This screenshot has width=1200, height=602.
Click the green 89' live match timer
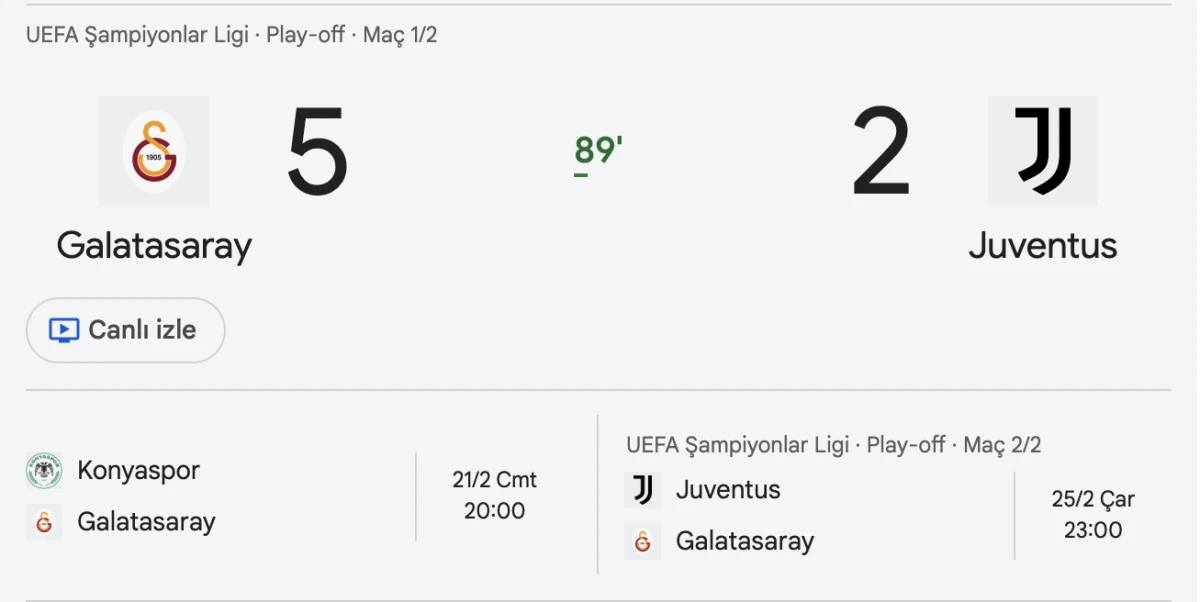pyautogui.click(x=597, y=150)
